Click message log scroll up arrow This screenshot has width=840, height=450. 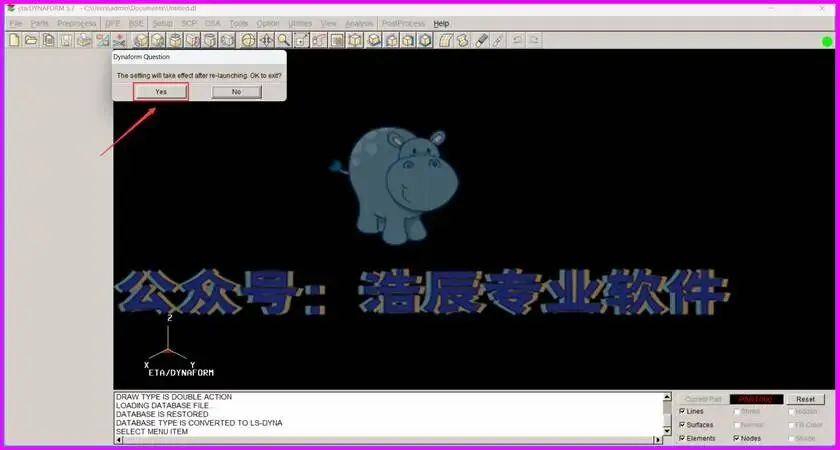pyautogui.click(x=667, y=397)
